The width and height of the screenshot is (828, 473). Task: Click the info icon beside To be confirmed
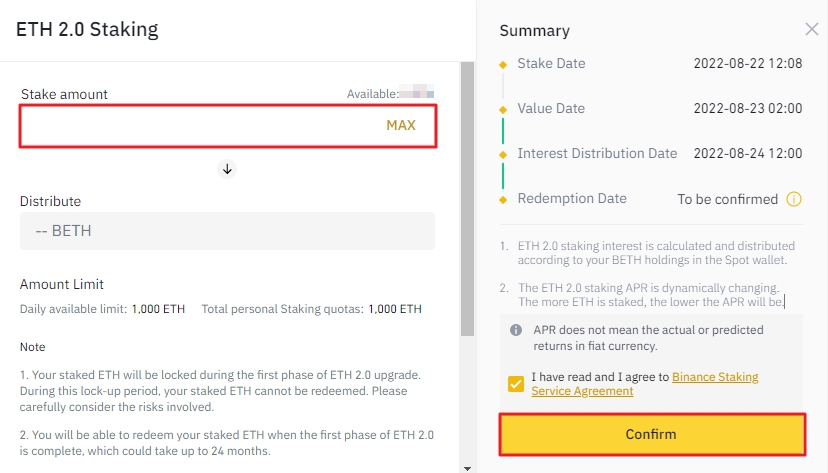tap(794, 199)
